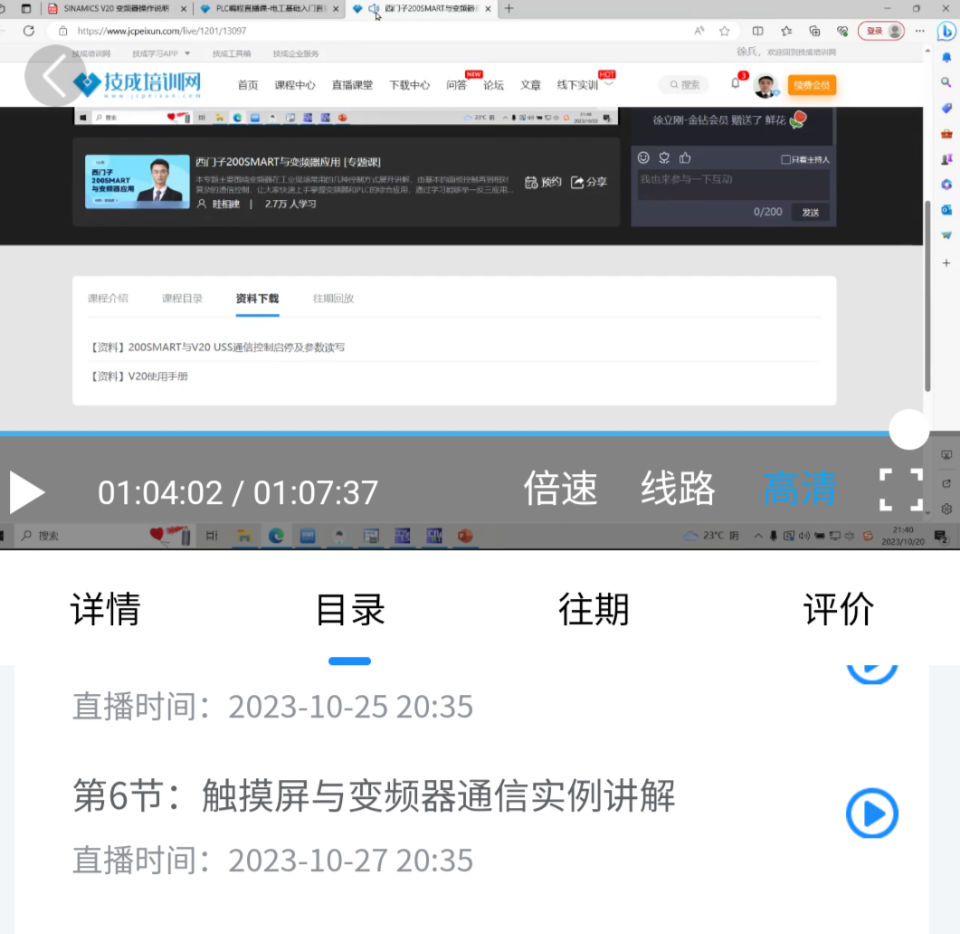This screenshot has width=960, height=934.
Task: Open the 往期 tab
Action: [x=594, y=609]
